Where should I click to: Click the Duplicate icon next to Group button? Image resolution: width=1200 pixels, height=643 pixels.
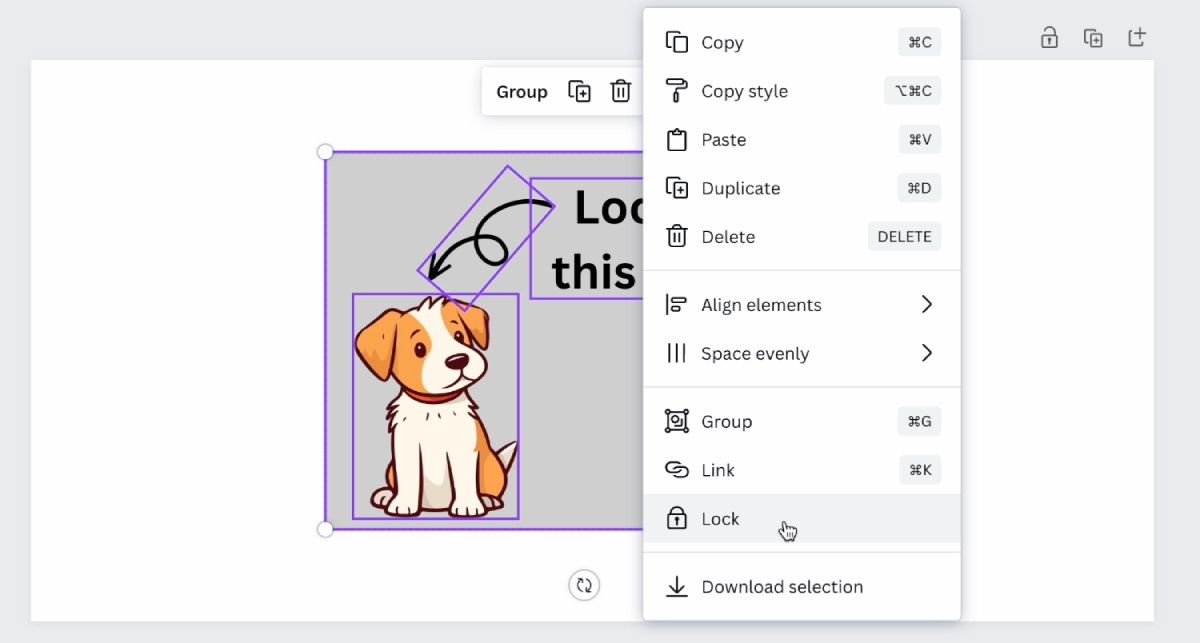point(579,91)
